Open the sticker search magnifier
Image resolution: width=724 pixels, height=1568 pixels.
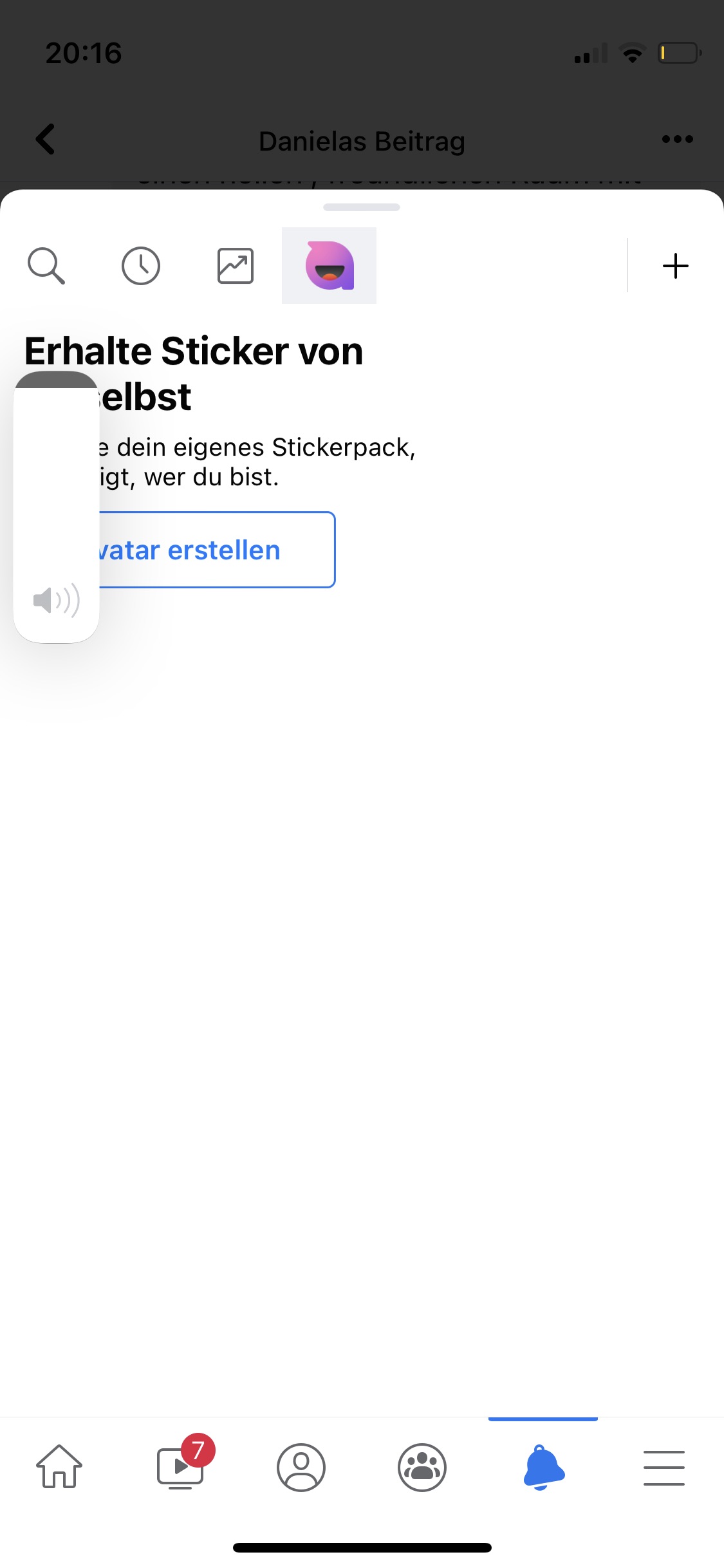tap(46, 266)
